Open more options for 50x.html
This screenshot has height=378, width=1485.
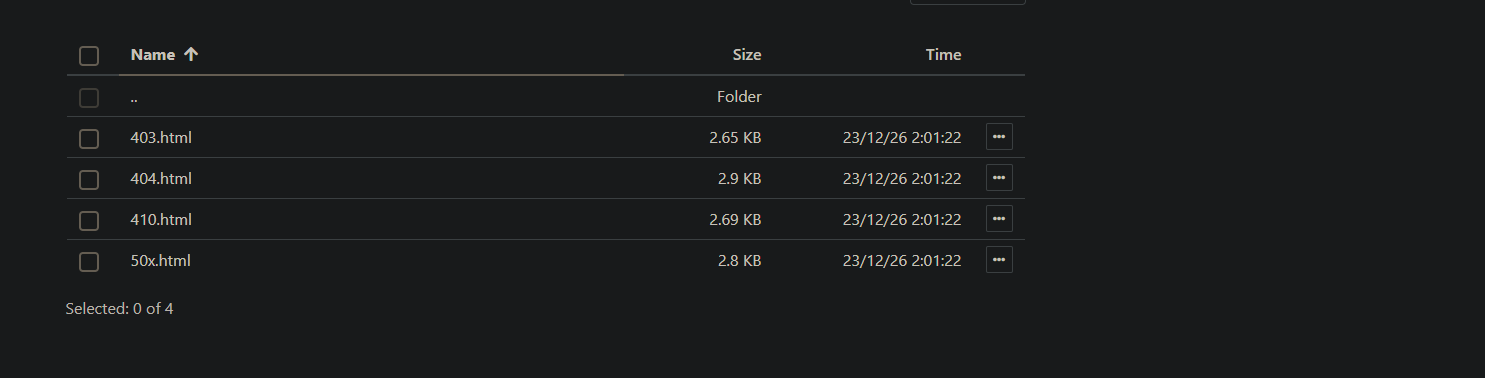(999, 260)
